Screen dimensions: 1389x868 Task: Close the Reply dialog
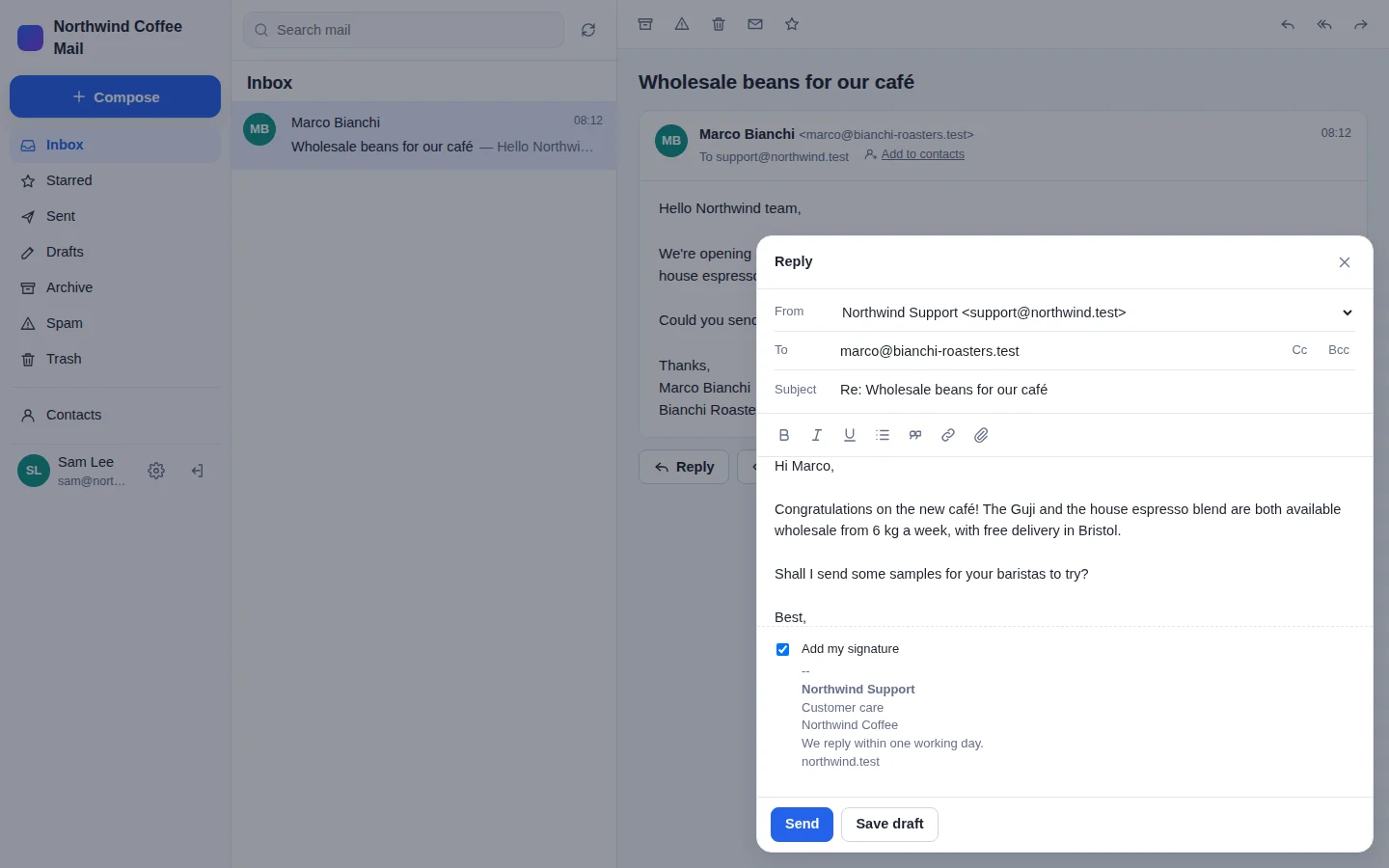[x=1345, y=262]
